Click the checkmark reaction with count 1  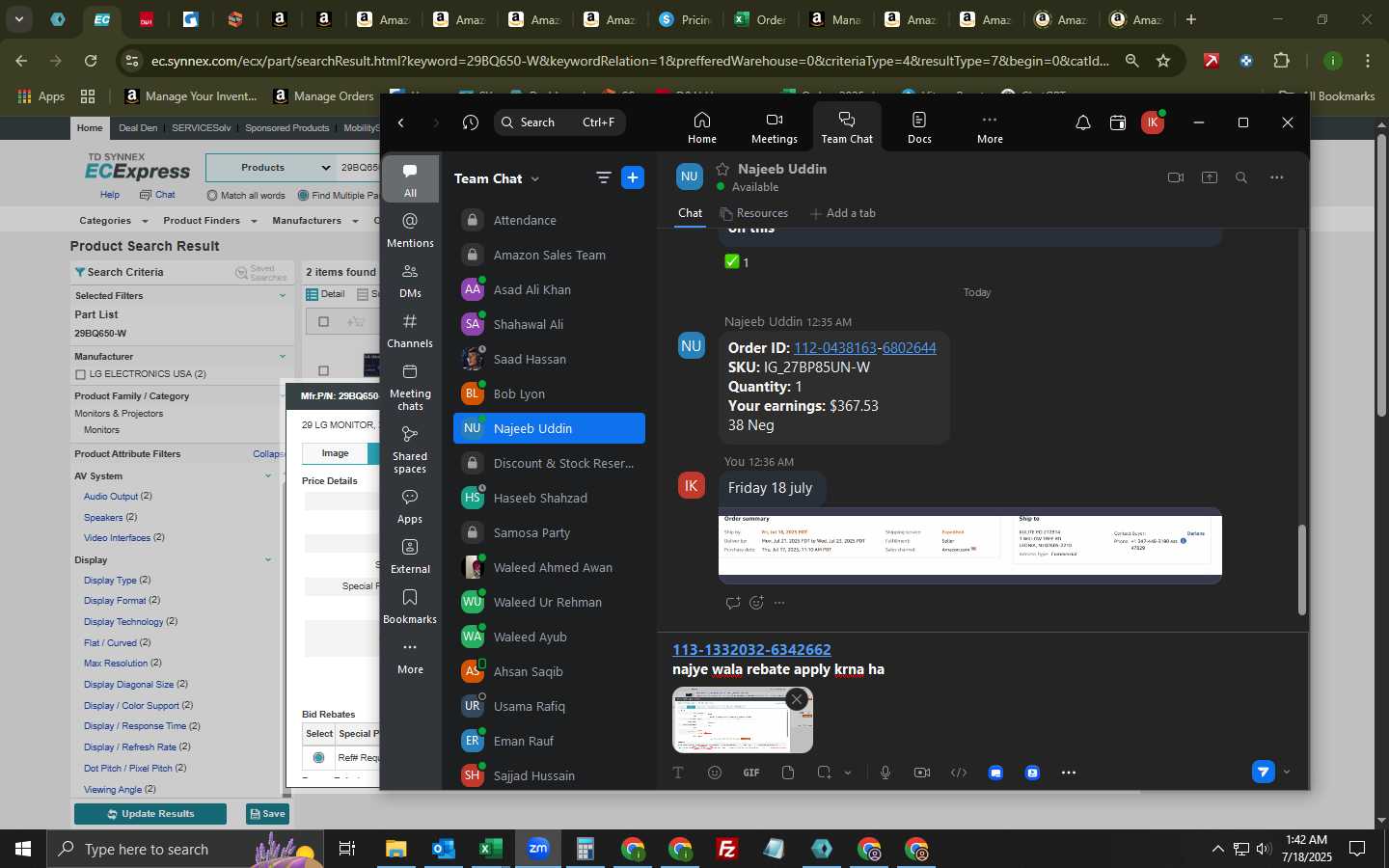[x=736, y=261]
